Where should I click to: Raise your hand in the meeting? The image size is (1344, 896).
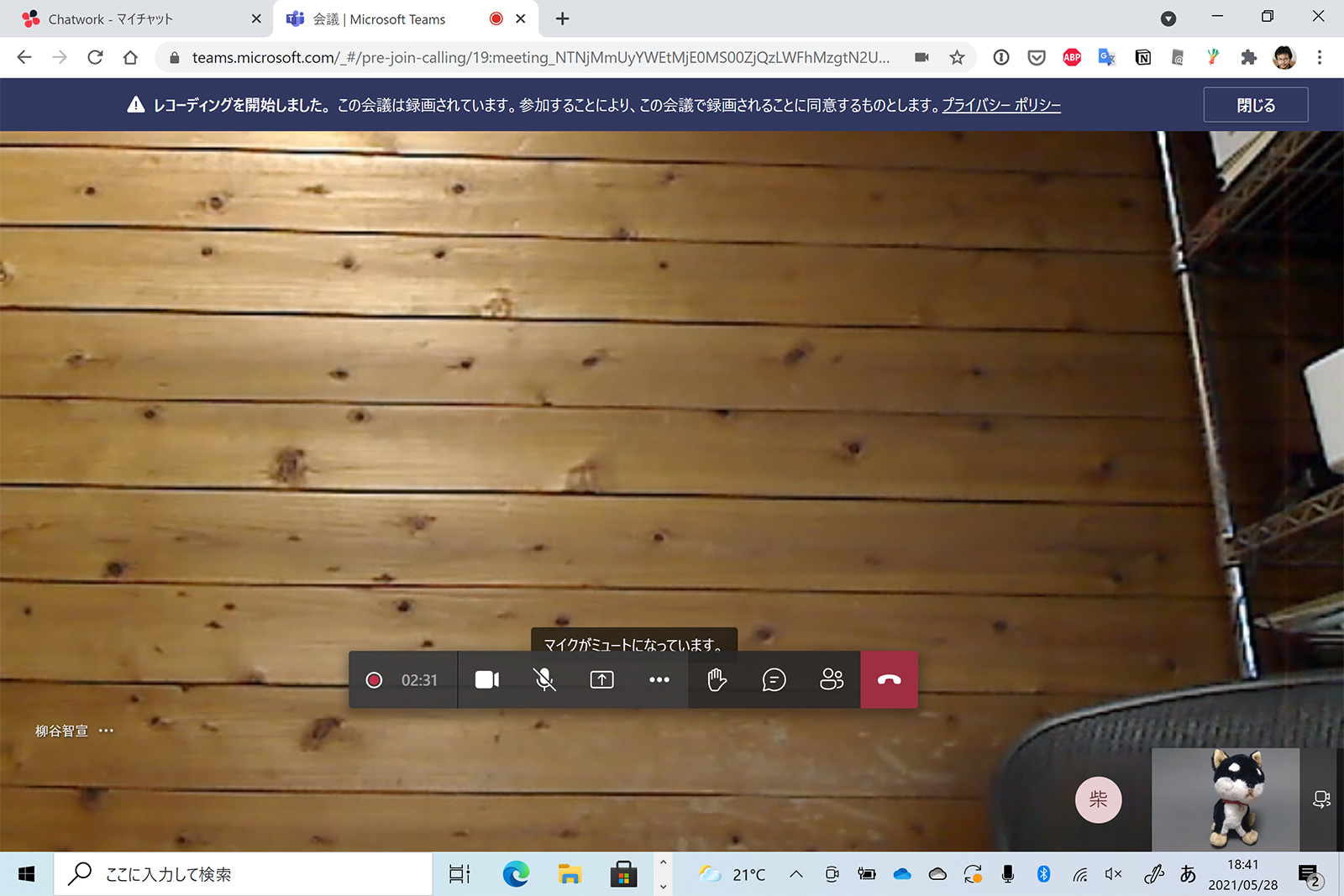717,679
